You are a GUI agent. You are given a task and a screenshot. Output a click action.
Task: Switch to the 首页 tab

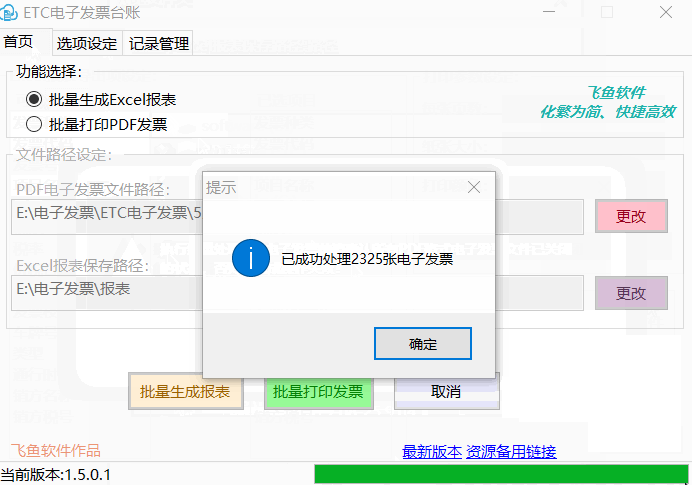point(19,42)
